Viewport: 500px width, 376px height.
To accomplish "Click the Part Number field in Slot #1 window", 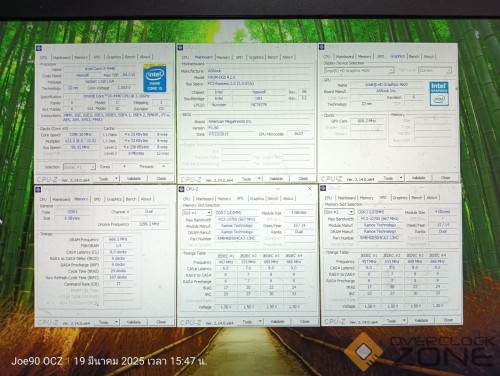I will [x=236, y=238].
